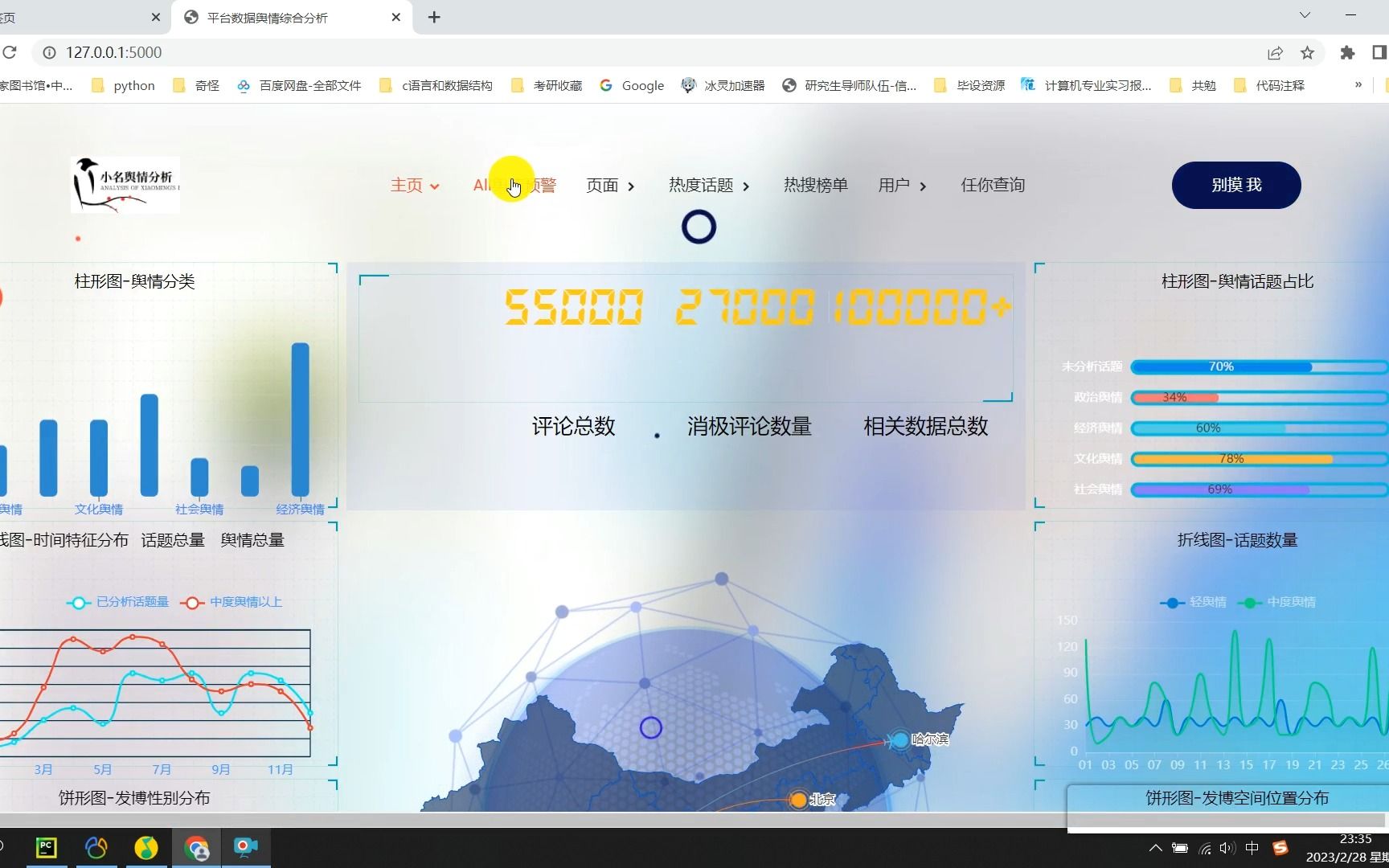1389x868 pixels.
Task: Click the share page icon in address bar
Action: point(1275,52)
